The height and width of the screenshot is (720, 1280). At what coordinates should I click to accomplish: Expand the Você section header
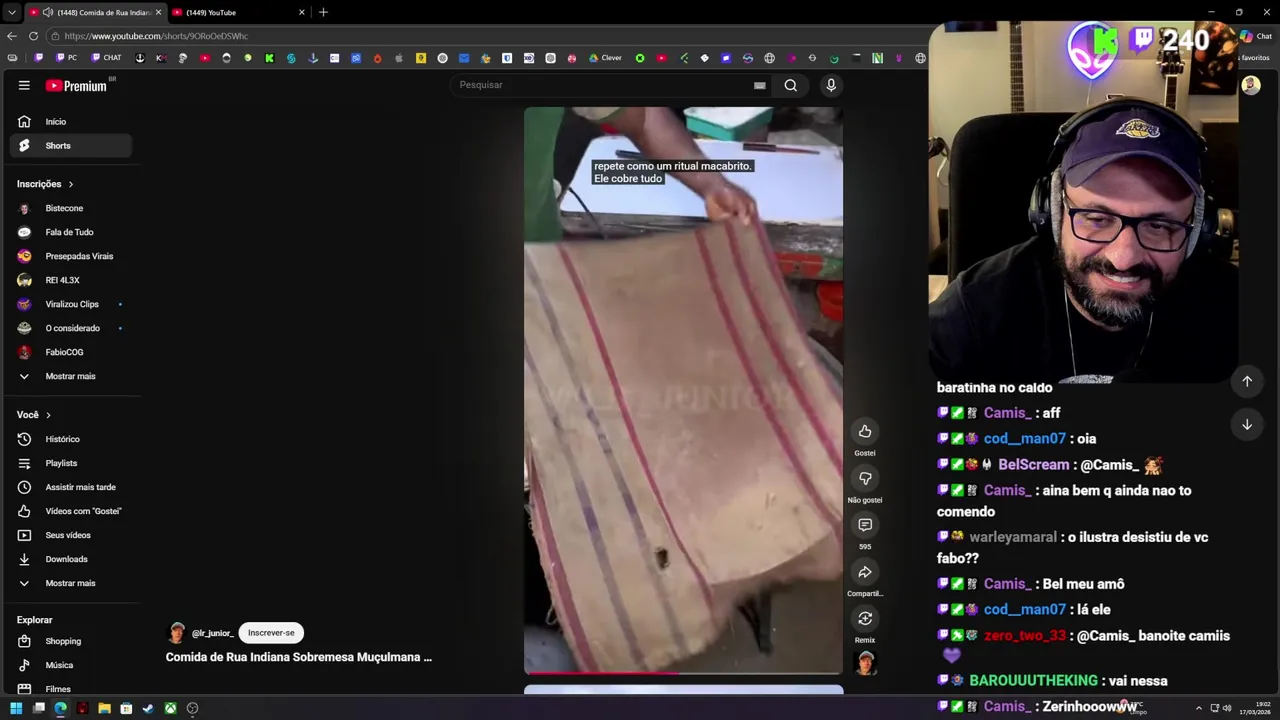pos(34,415)
